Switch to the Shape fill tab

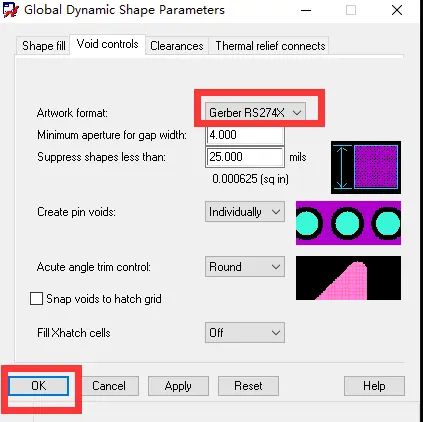coord(43,46)
